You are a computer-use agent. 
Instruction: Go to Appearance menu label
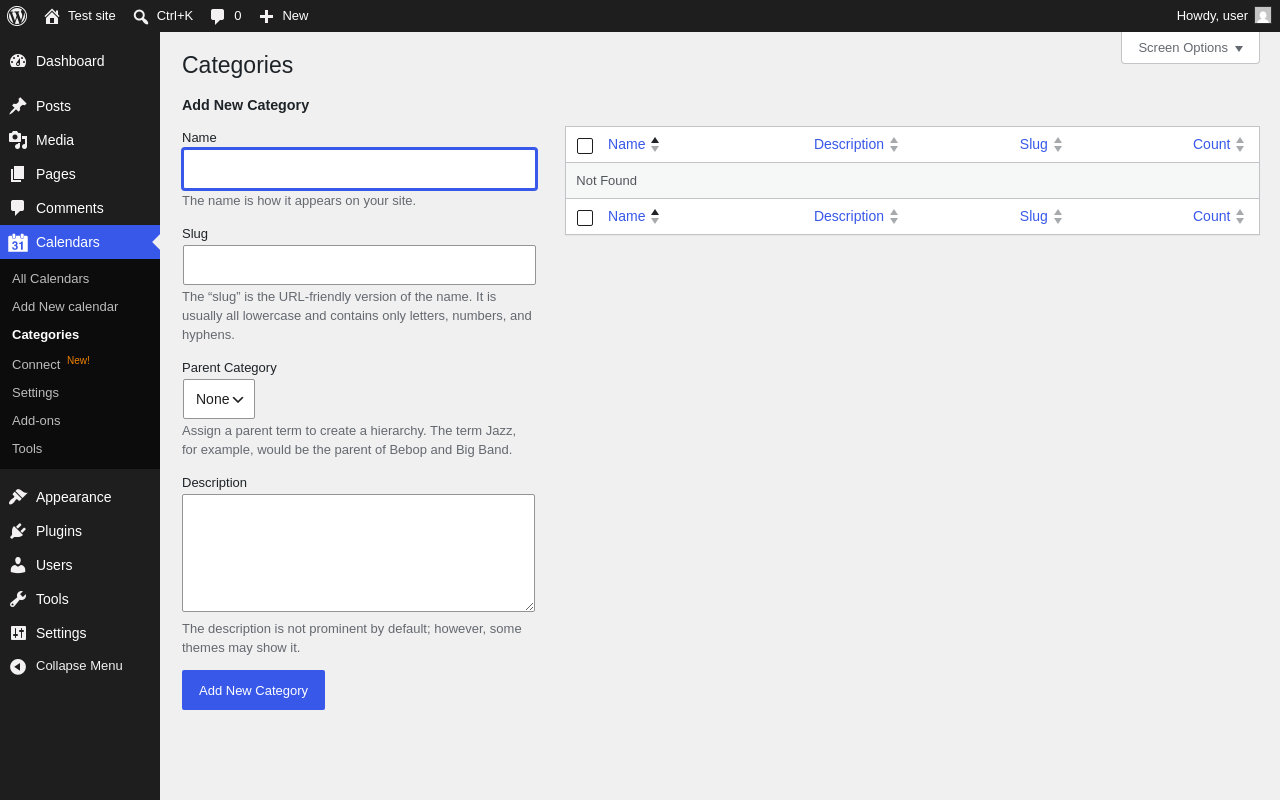(x=74, y=497)
